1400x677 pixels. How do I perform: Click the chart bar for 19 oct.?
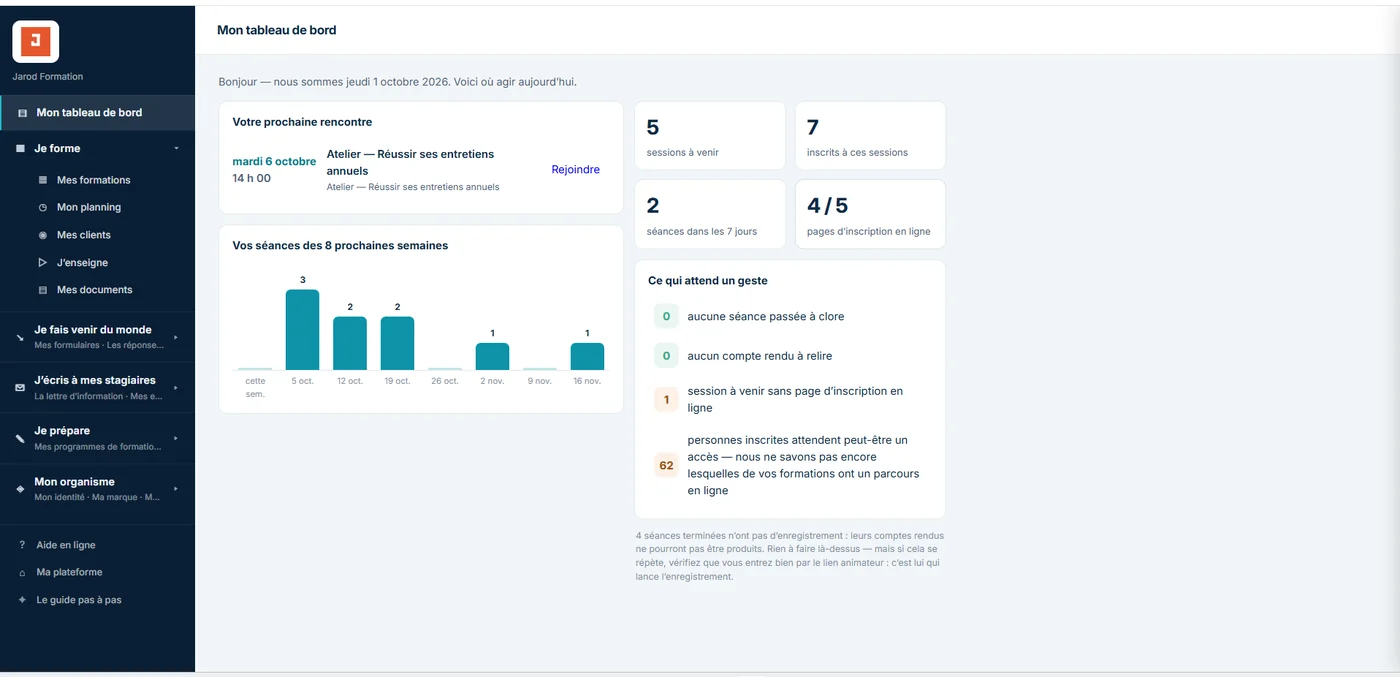[397, 344]
